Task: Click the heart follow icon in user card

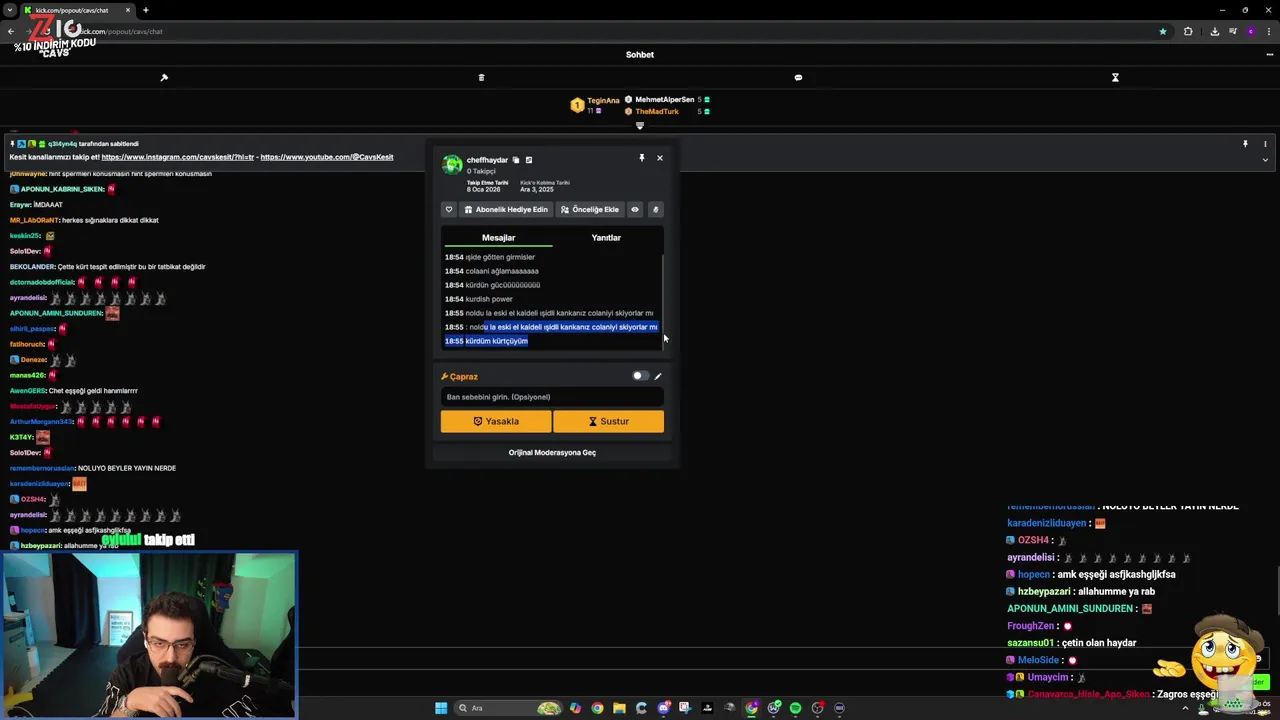Action: (x=449, y=209)
